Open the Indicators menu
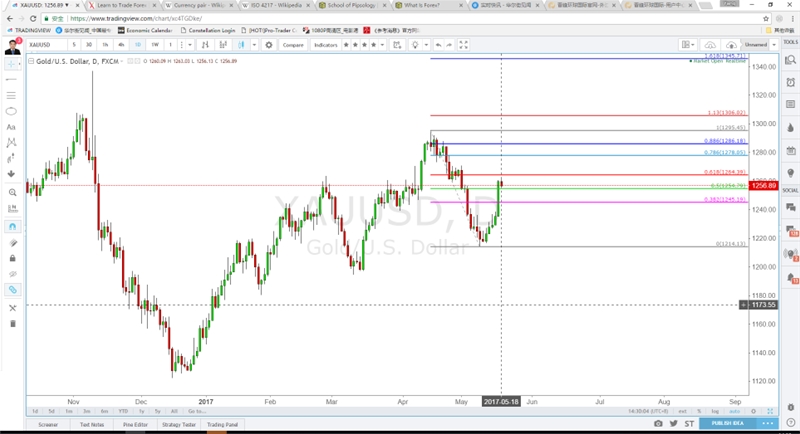This screenshot has width=800, height=434. point(326,45)
